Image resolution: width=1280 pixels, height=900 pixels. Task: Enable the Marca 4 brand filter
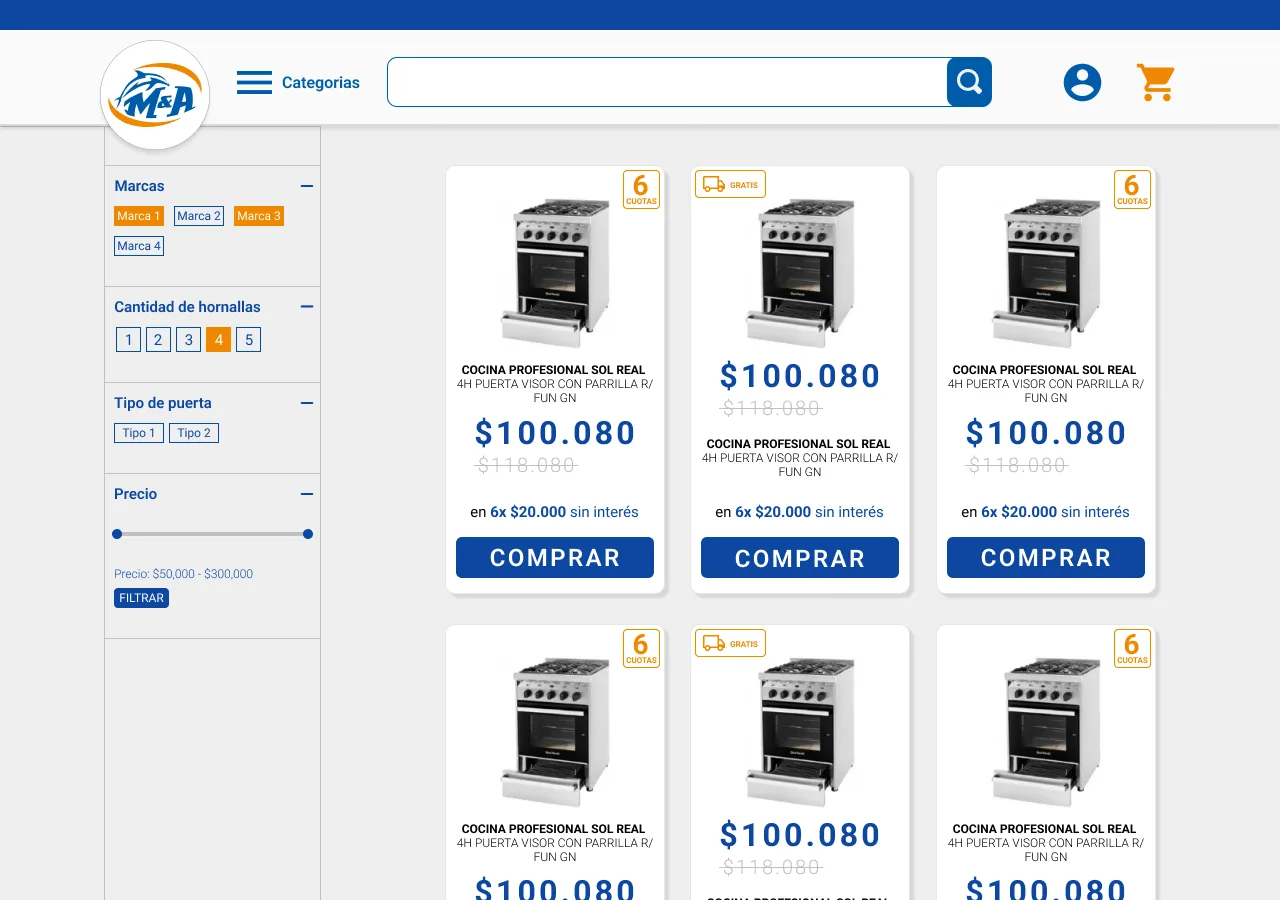tap(139, 246)
